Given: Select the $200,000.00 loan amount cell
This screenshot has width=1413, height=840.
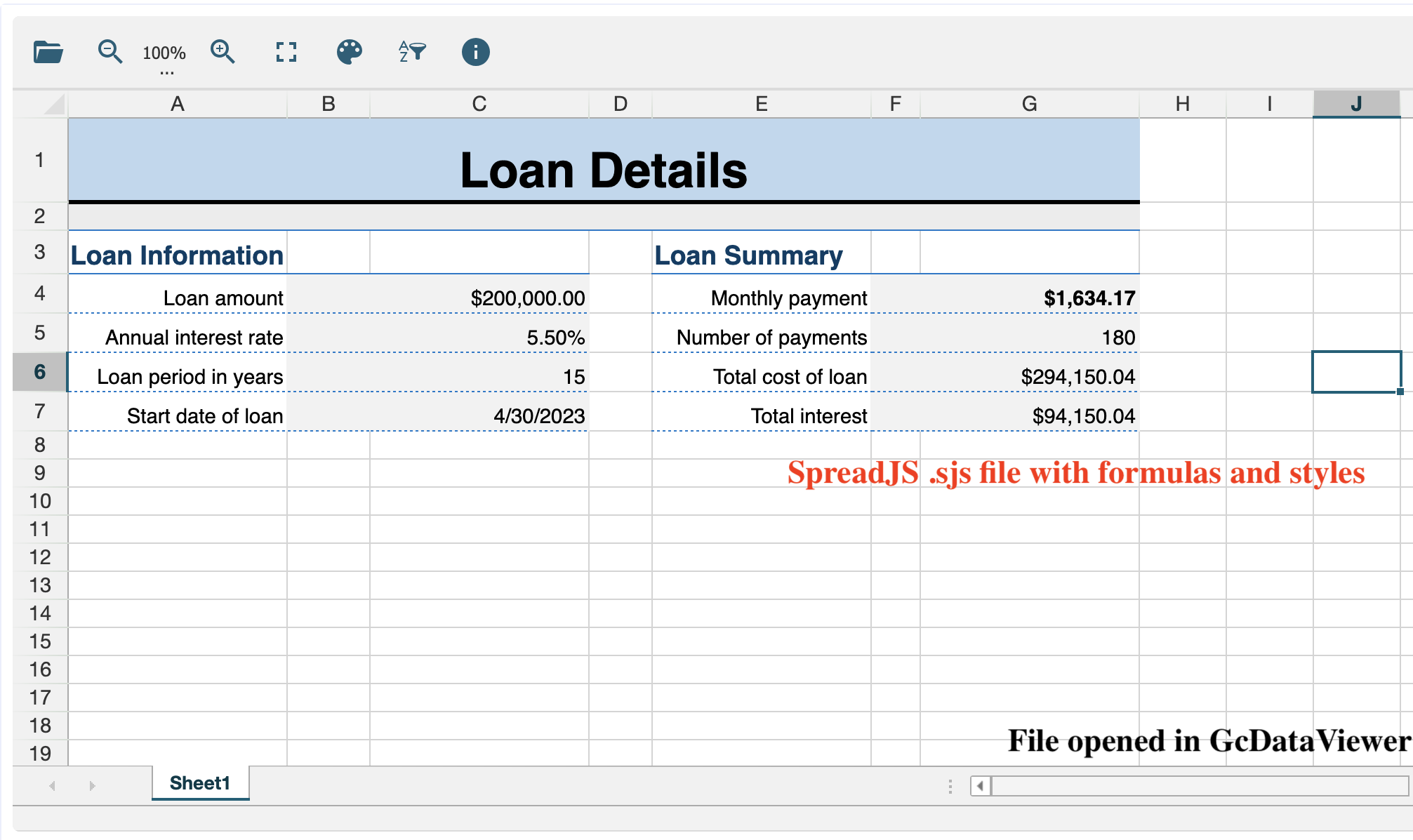Looking at the screenshot, I should 479,297.
